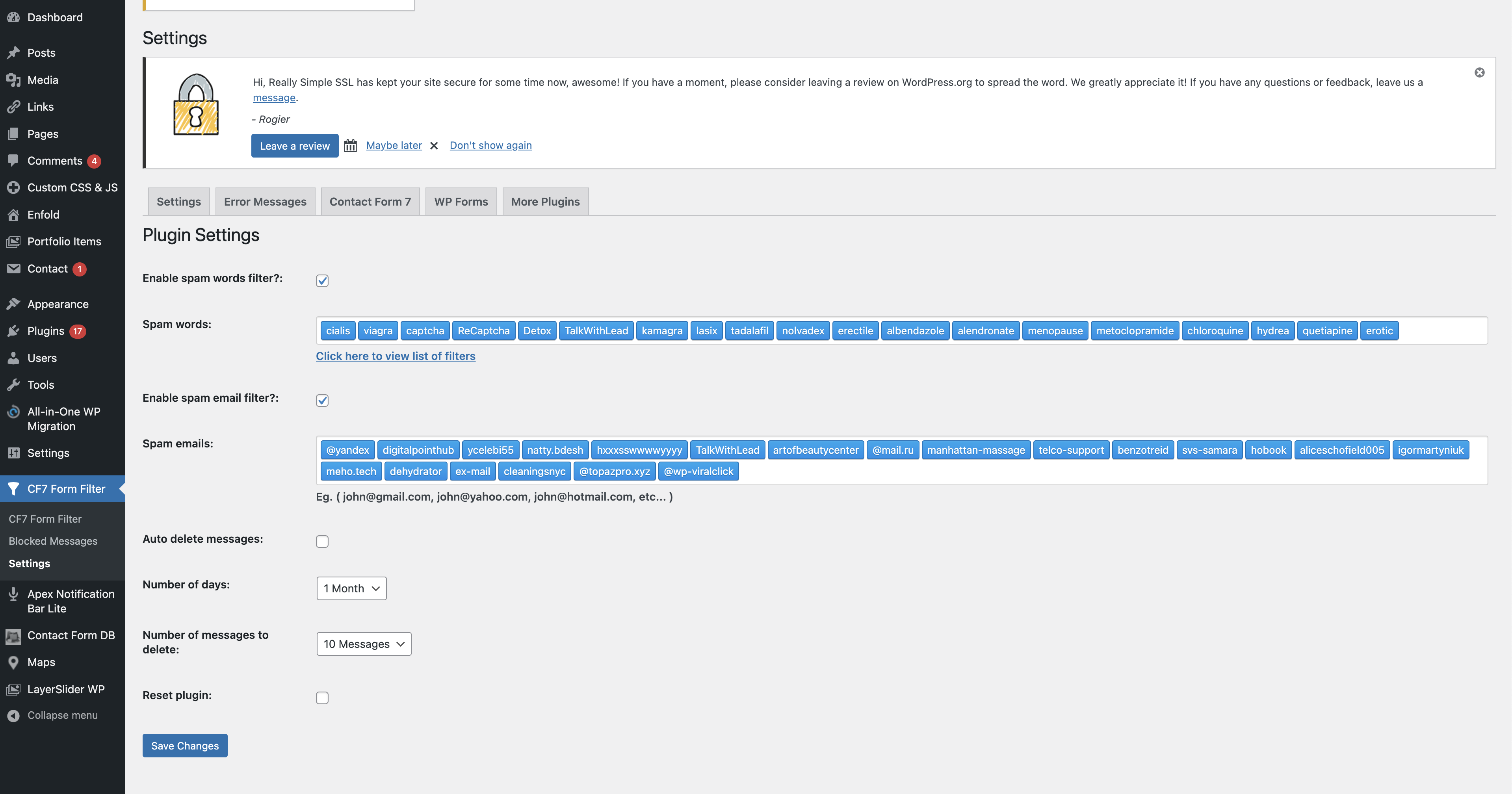Screen dimensions: 1512x794
Task: Open the More Plugins tab
Action: point(545,201)
